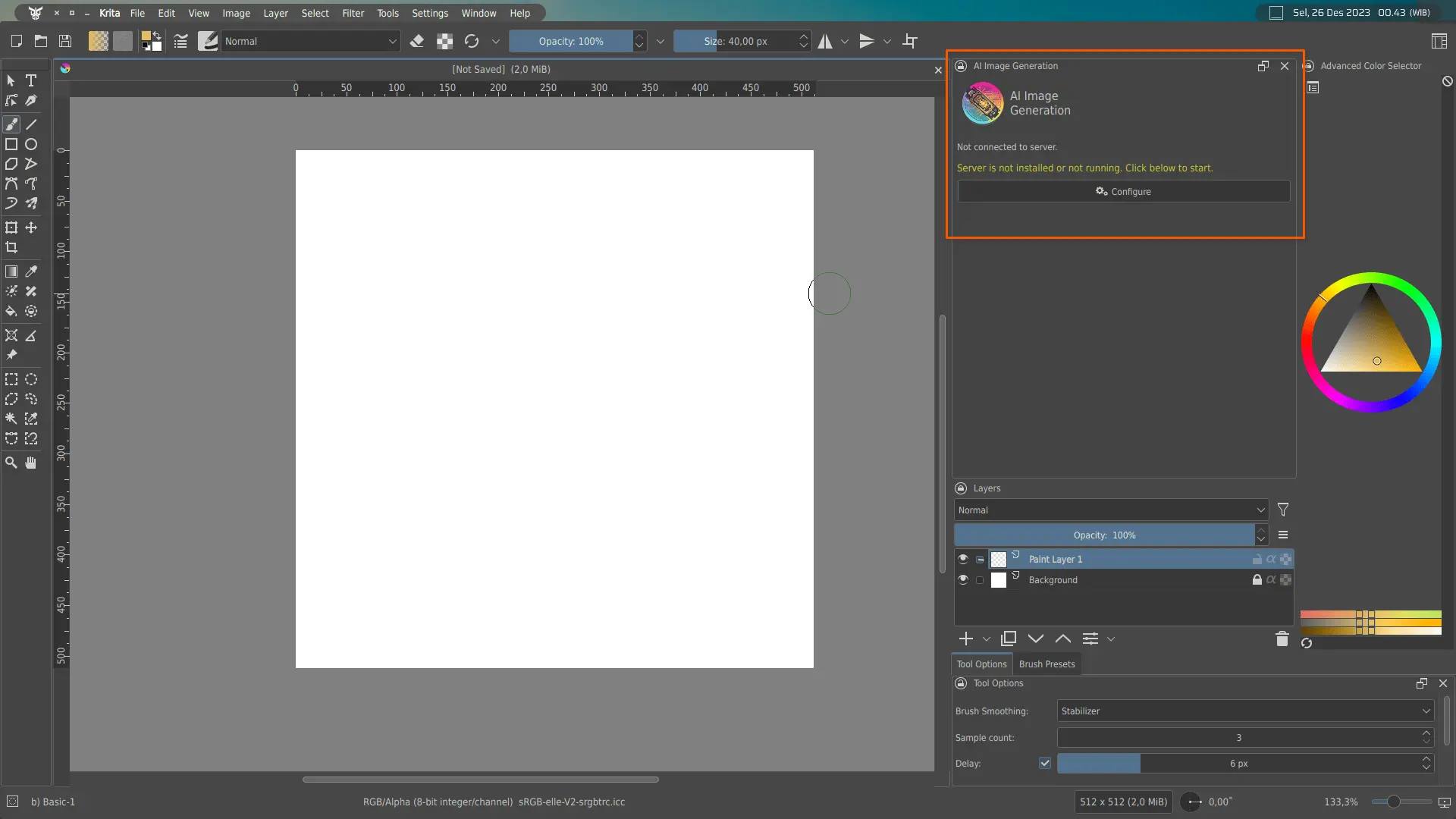Image resolution: width=1456 pixels, height=819 pixels.
Task: Select the Line tool
Action: (x=31, y=124)
